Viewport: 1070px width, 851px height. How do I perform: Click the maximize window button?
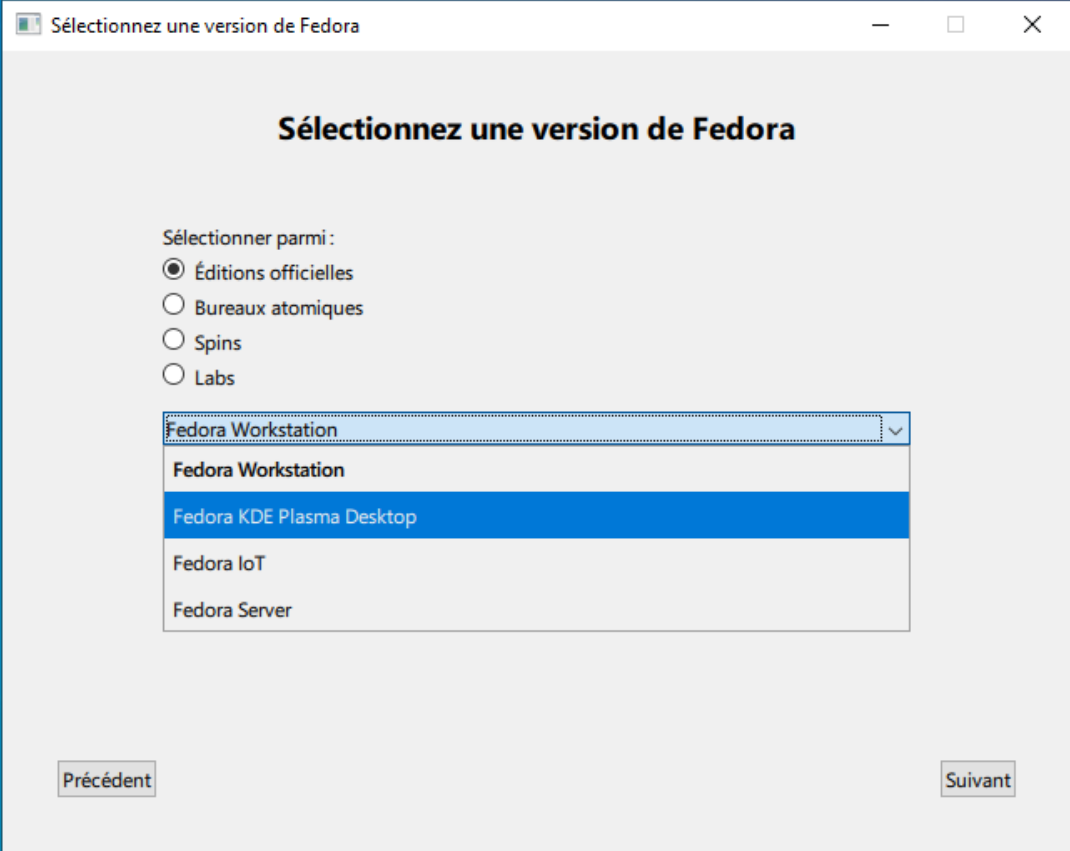pos(956,25)
